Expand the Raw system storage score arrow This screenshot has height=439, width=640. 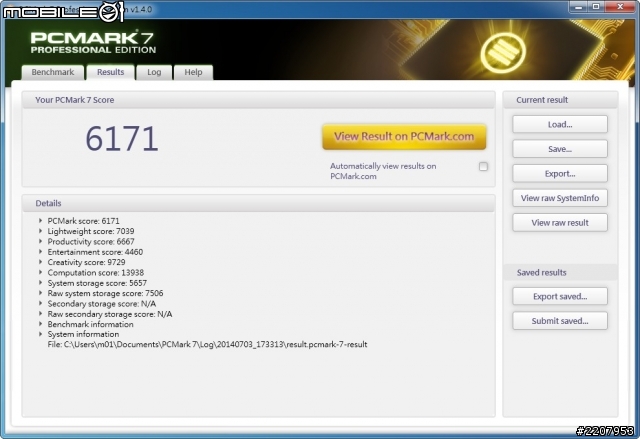pyautogui.click(x=40, y=293)
